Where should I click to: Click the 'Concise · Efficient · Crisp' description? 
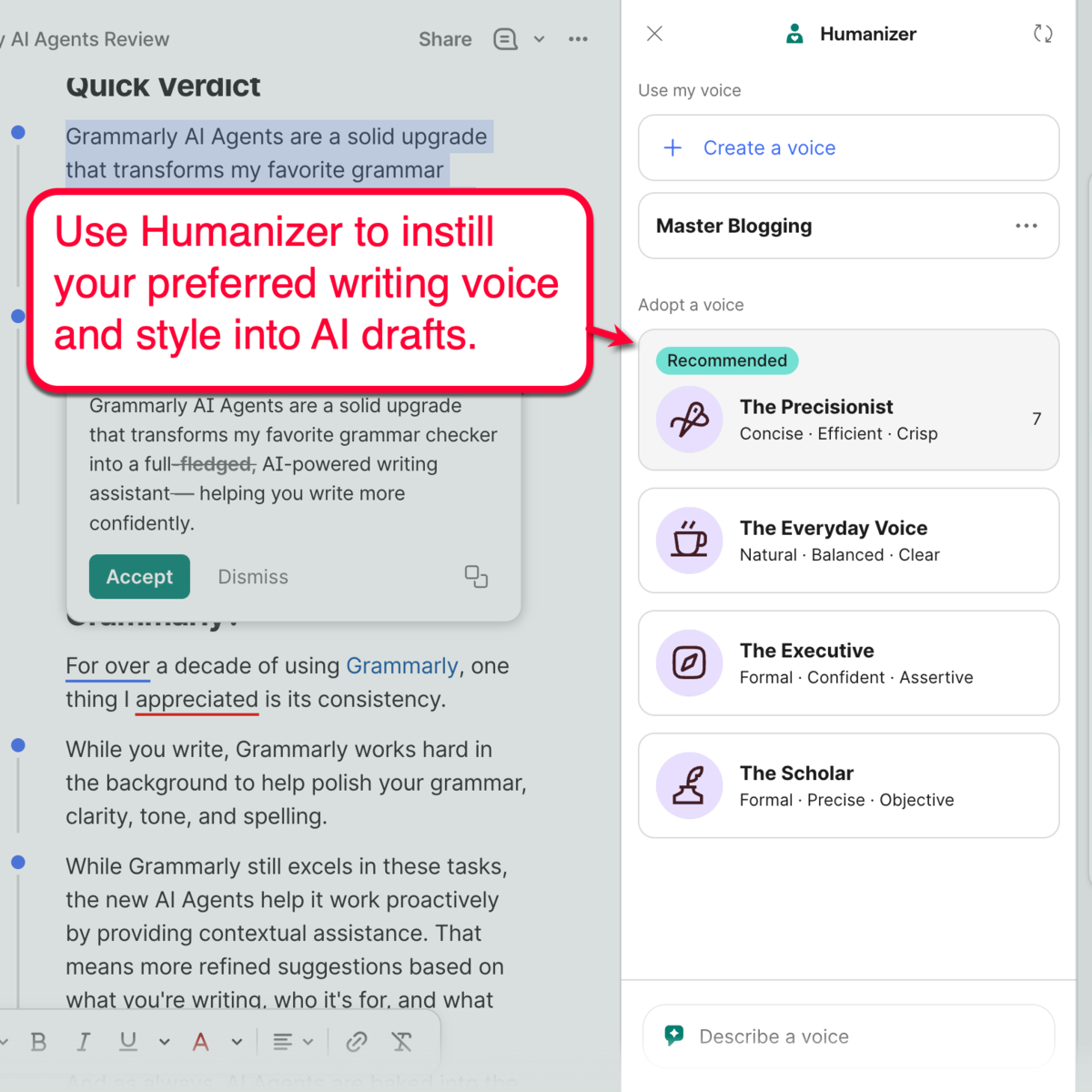[x=838, y=434]
